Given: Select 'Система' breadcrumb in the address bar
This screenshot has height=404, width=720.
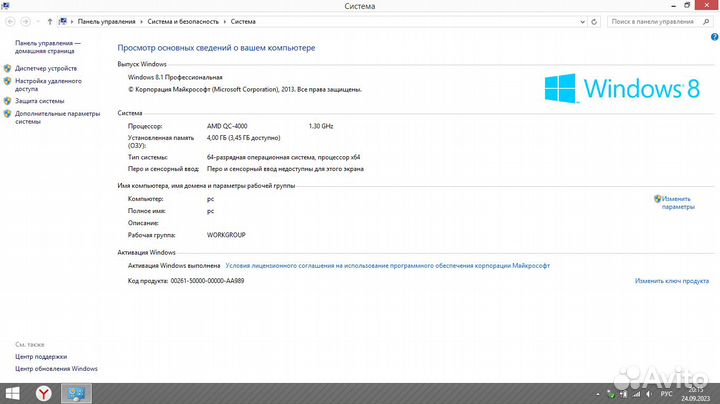Looking at the screenshot, I should (243, 22).
